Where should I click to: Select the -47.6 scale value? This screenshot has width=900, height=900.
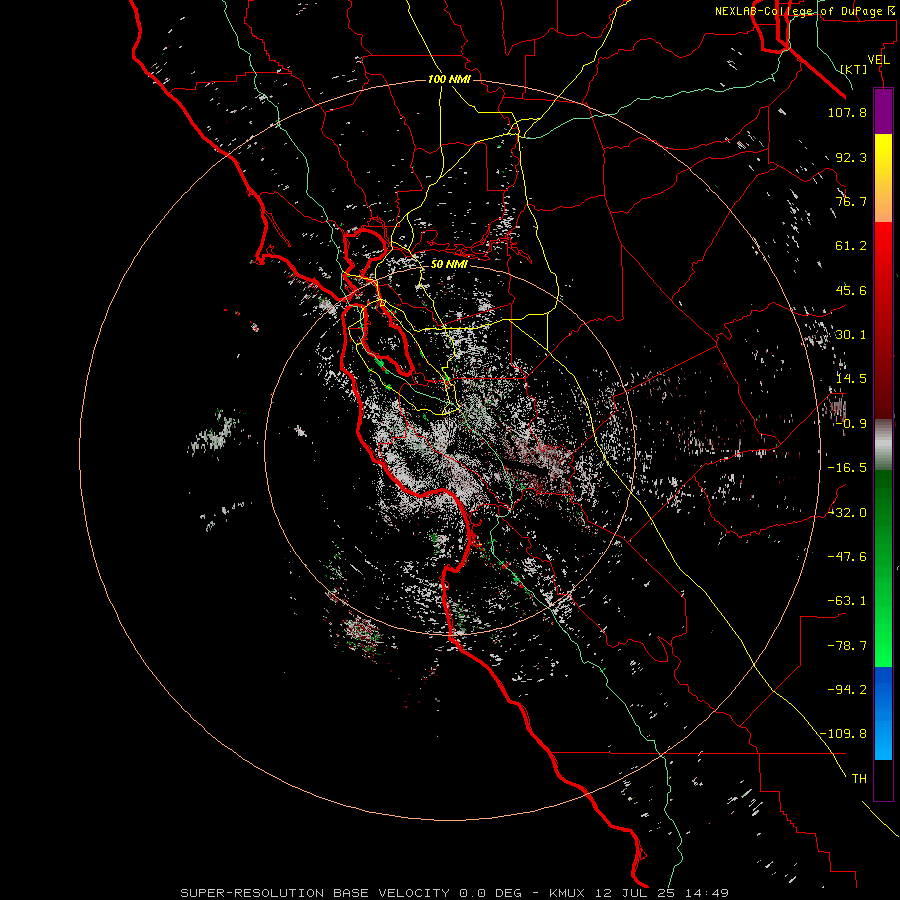(x=847, y=557)
